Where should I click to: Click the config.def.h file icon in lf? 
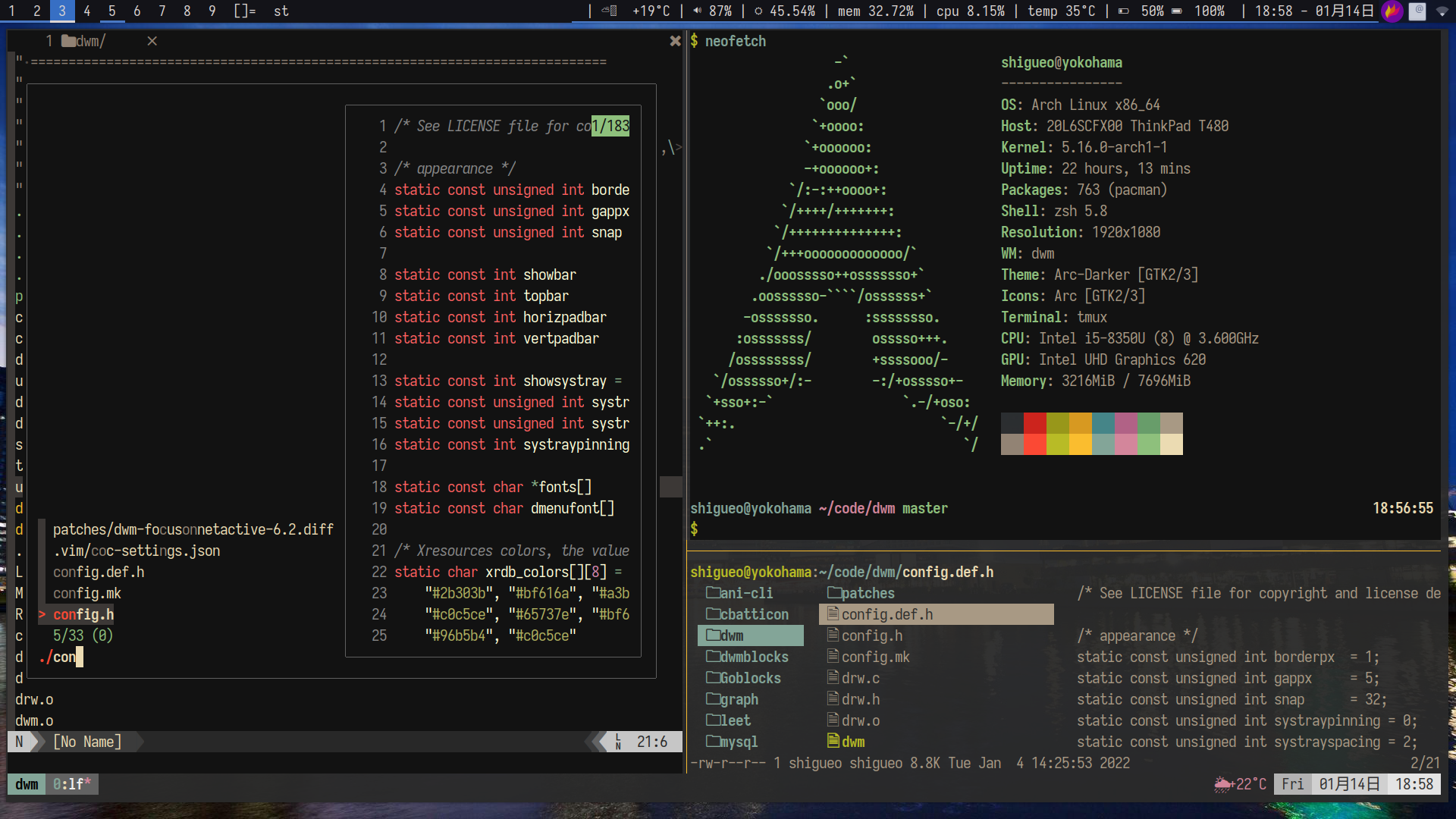(x=833, y=614)
